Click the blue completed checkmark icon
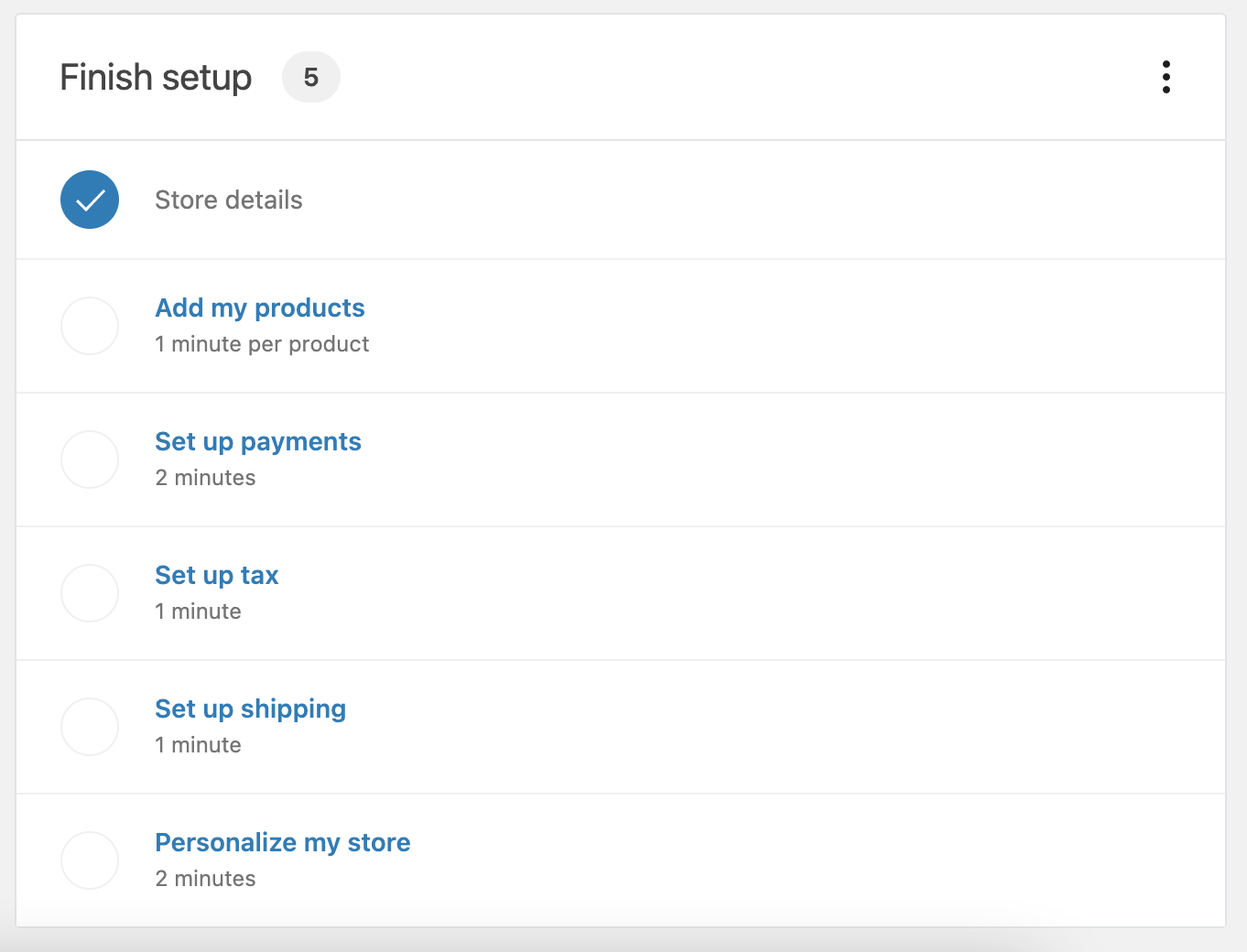Screen dimensions: 1247x952 click(90, 200)
